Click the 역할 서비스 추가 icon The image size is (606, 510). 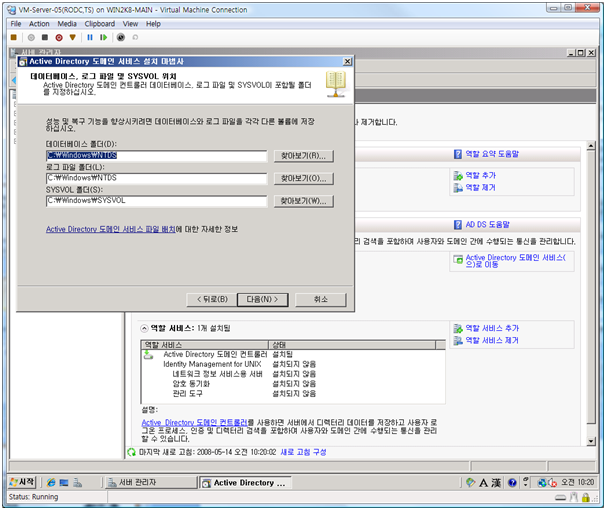[458, 329]
